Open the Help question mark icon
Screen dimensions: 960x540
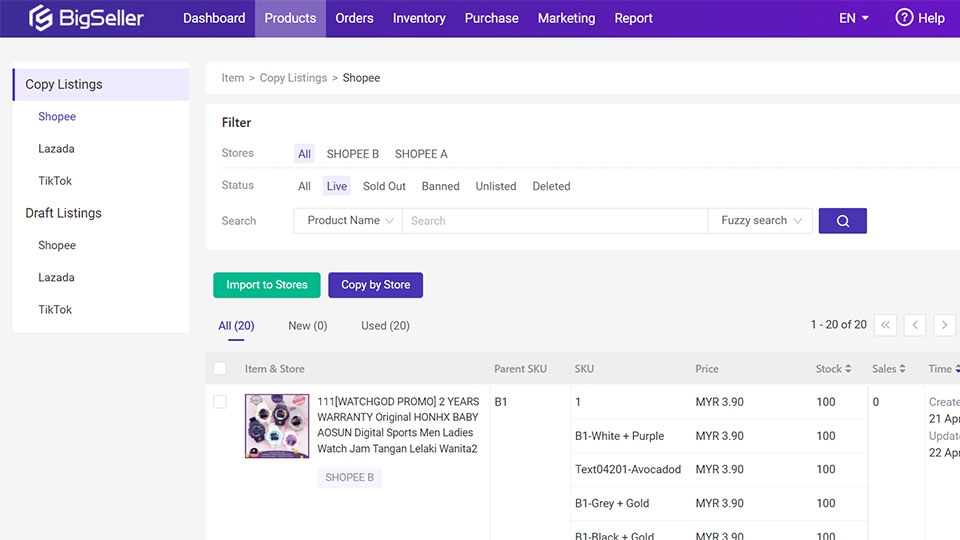tap(904, 18)
